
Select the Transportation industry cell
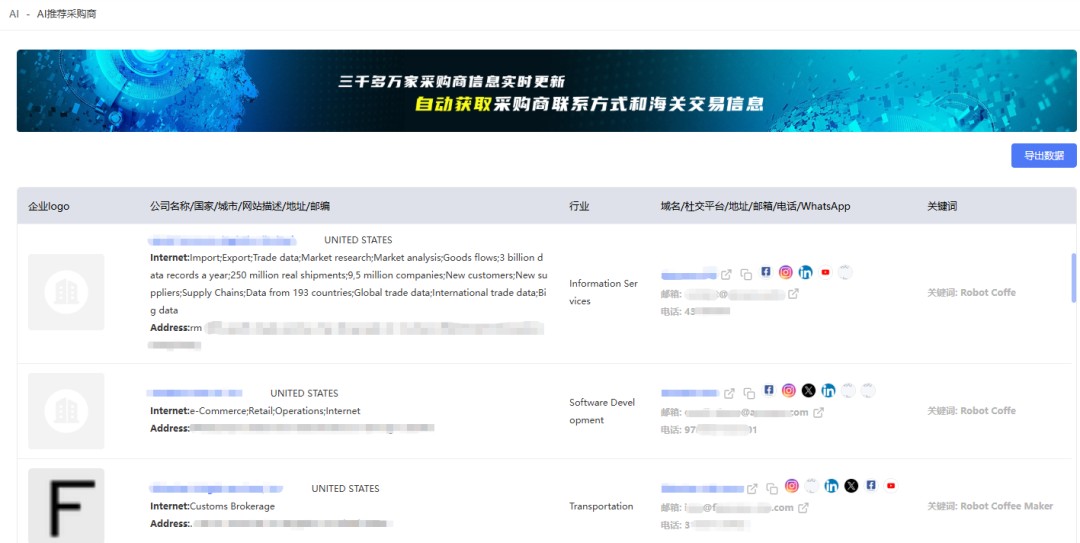[x=601, y=506]
